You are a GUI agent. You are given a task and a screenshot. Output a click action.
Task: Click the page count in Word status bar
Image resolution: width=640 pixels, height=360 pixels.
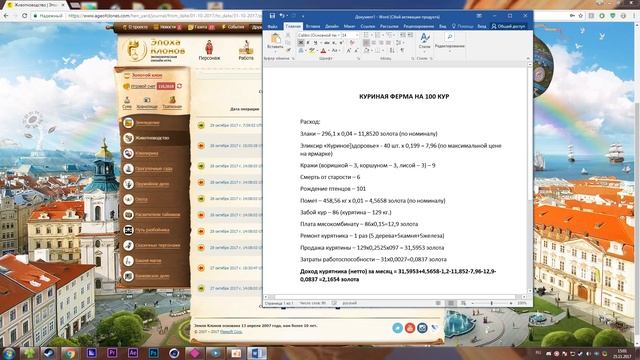[x=280, y=303]
